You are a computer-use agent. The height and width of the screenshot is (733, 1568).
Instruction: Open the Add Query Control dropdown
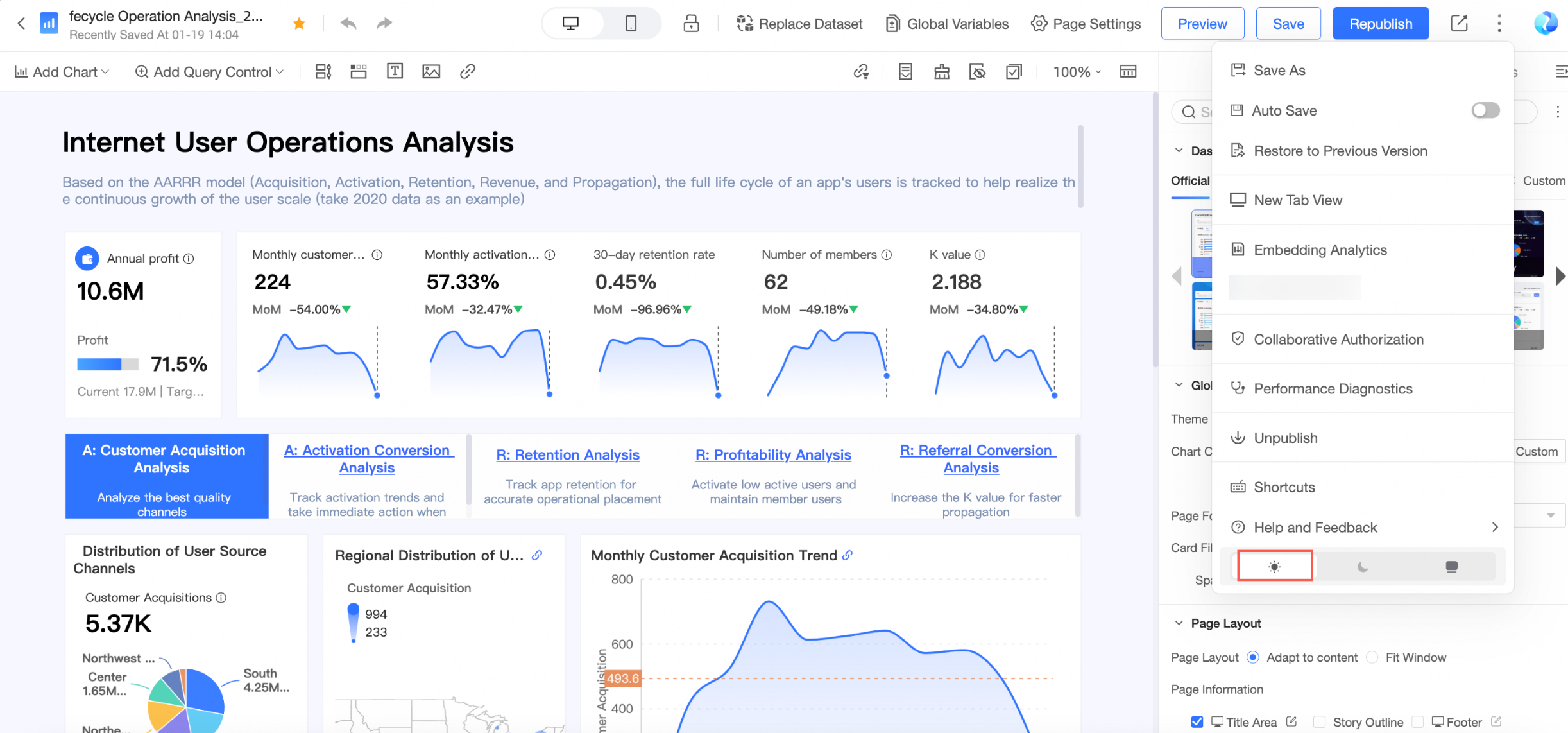click(x=209, y=72)
